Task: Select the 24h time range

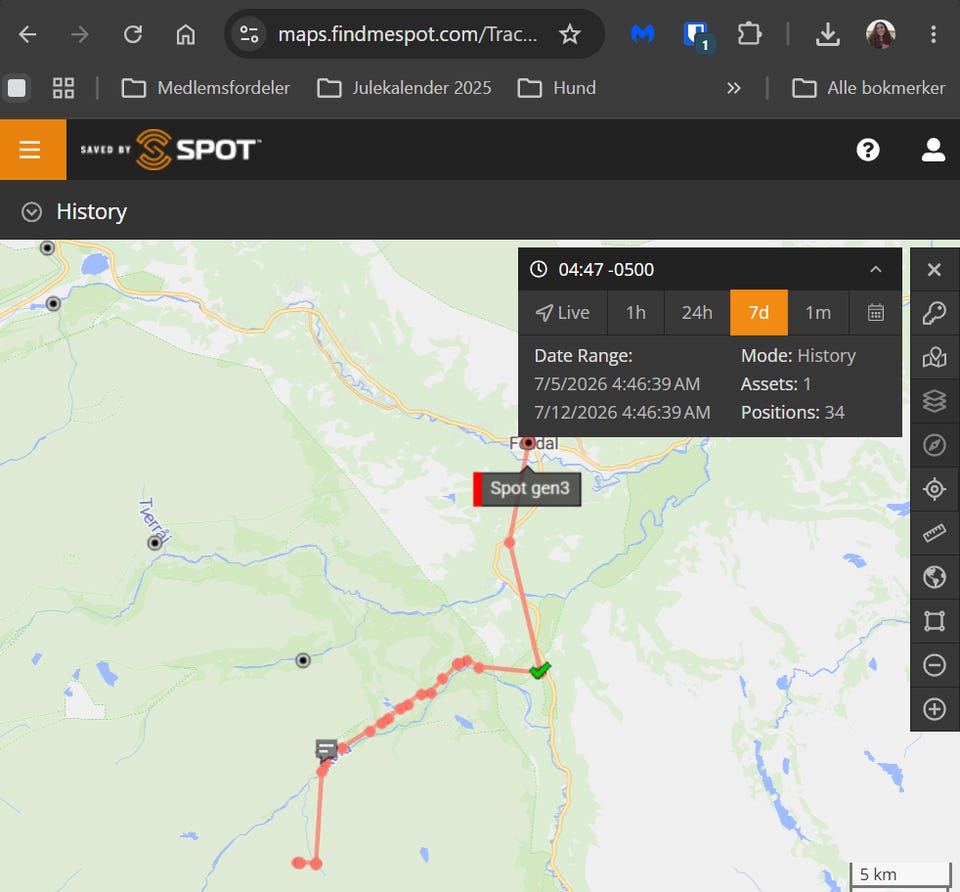Action: pos(697,313)
